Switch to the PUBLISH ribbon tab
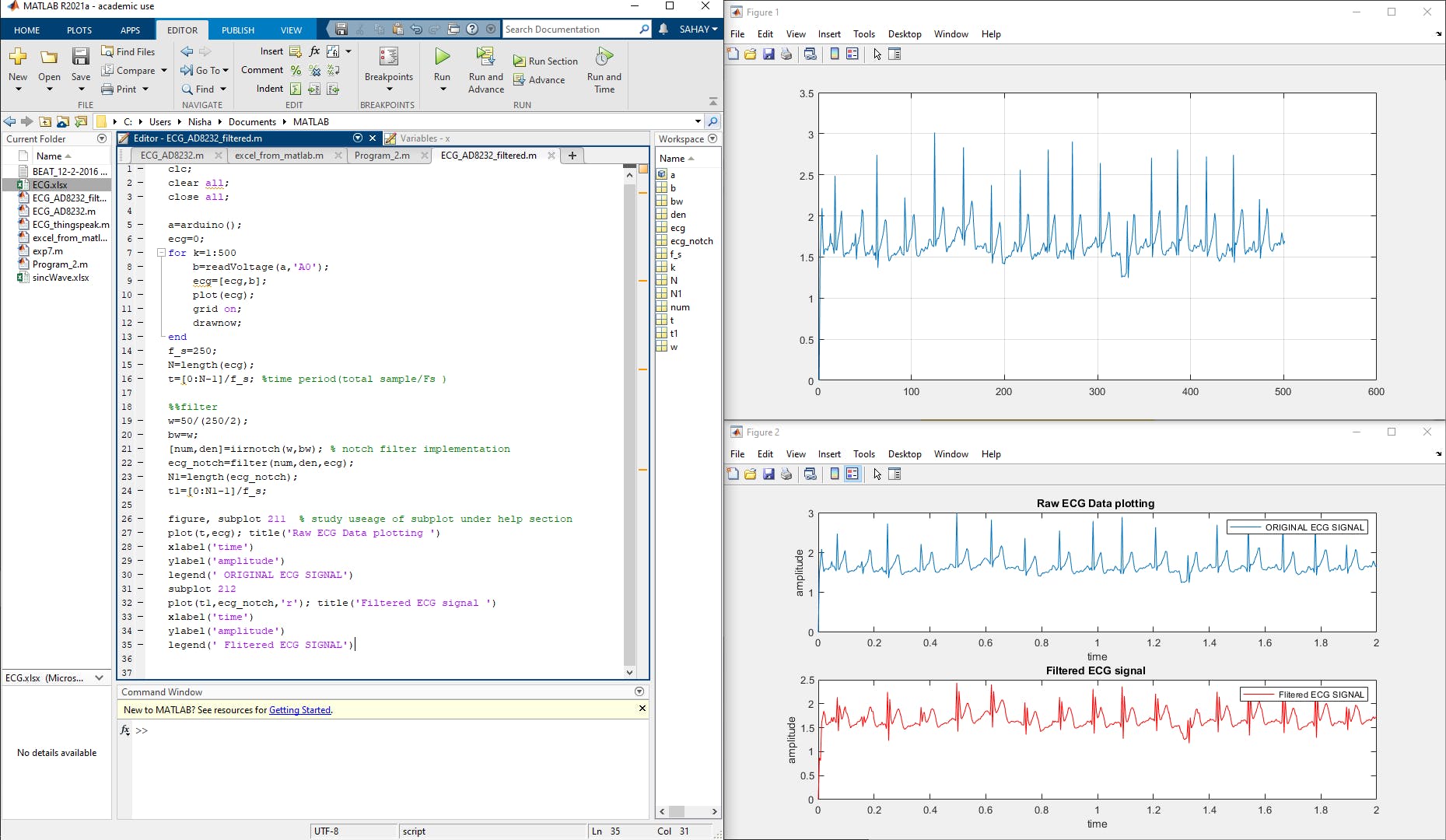The height and width of the screenshot is (840, 1446). point(238,30)
